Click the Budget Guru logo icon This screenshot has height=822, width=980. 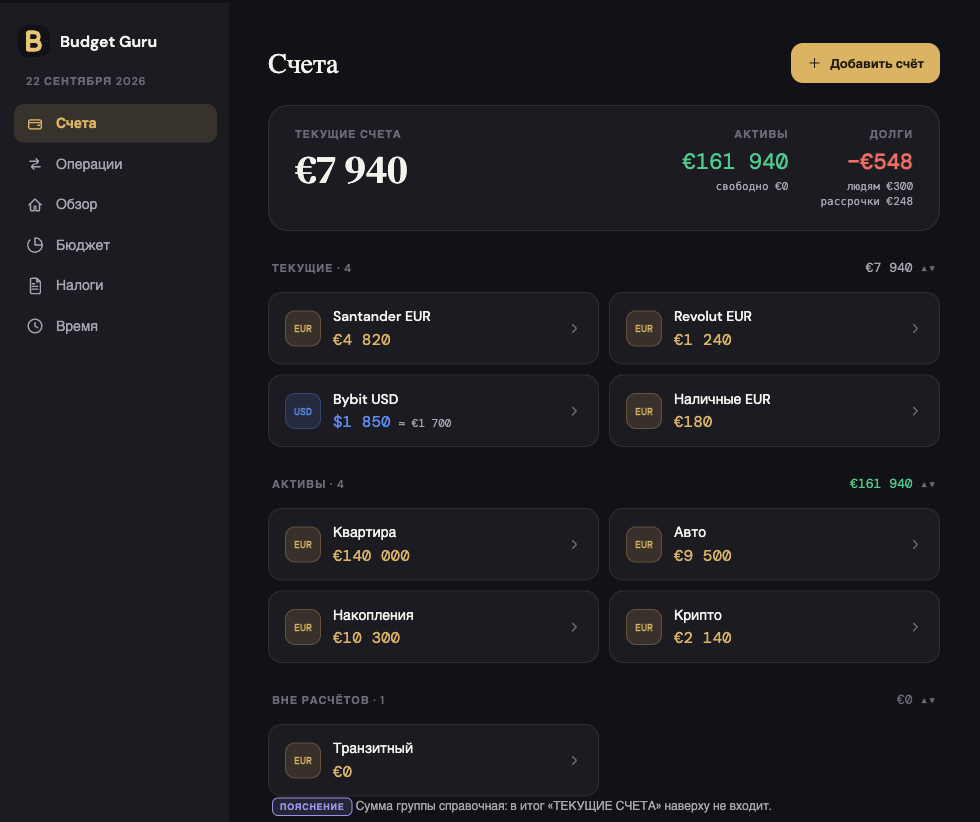[x=34, y=41]
